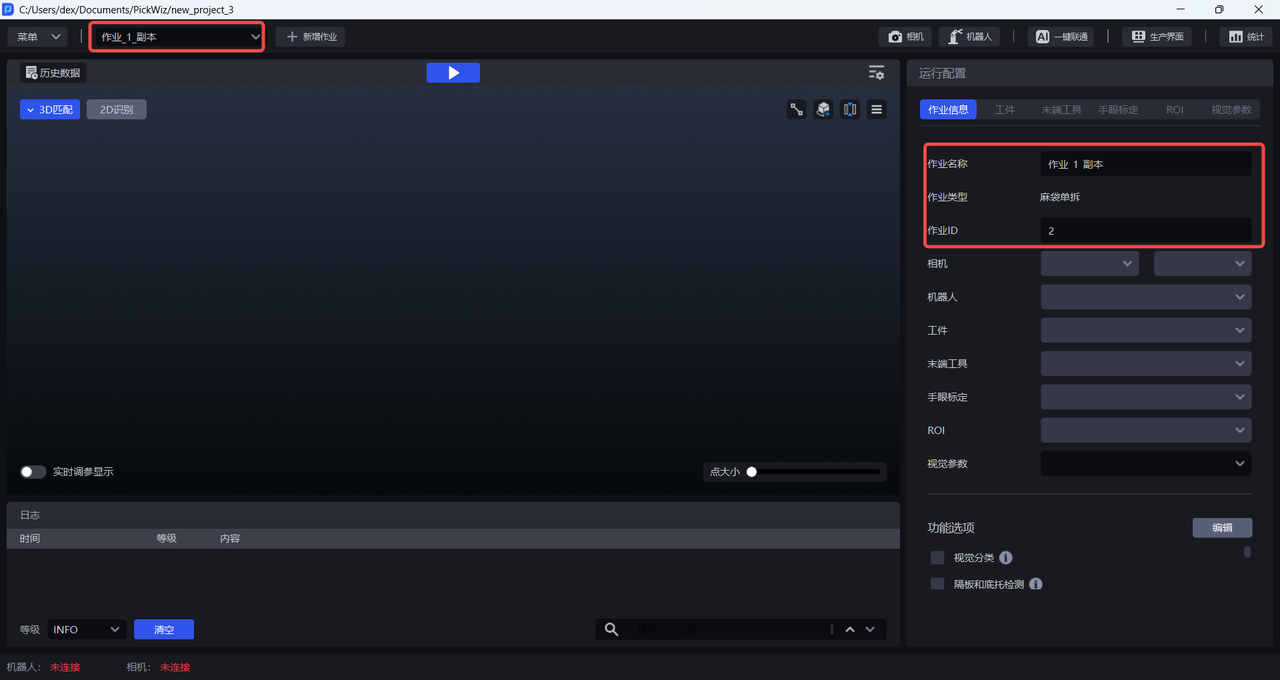1280x680 pixels.
Task: Toggle the 实时调参显示 switch
Action: coord(33,472)
